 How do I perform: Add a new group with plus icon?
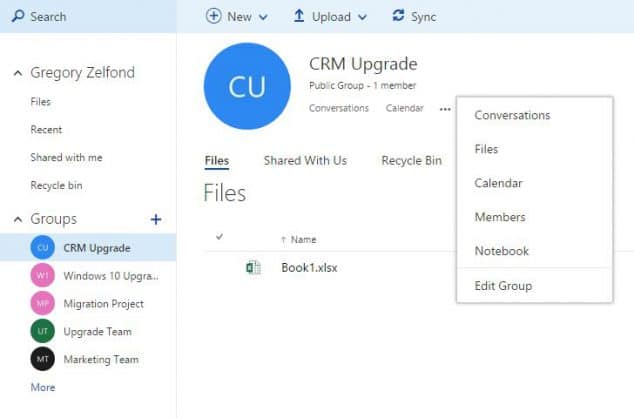(x=156, y=220)
